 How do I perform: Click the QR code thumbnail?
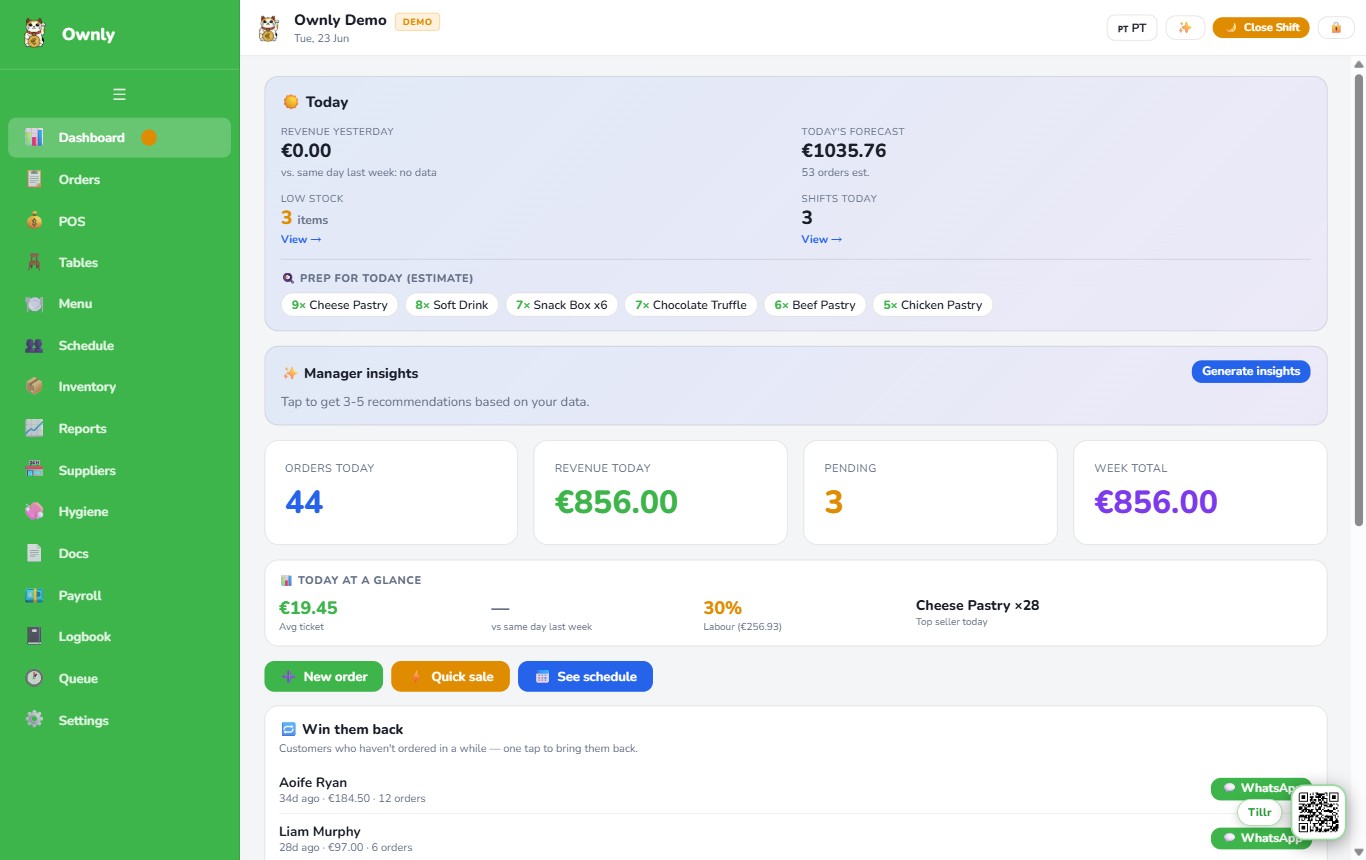click(1318, 812)
